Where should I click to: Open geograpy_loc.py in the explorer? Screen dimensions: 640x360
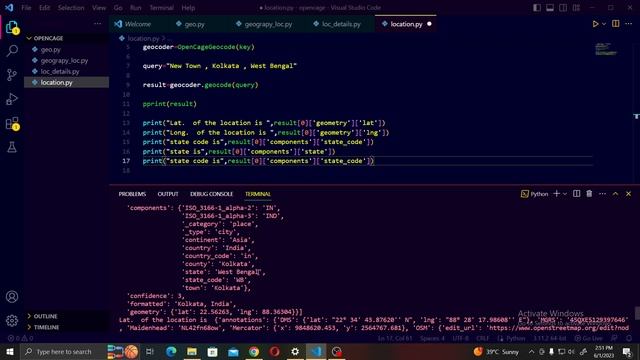tap(64, 60)
